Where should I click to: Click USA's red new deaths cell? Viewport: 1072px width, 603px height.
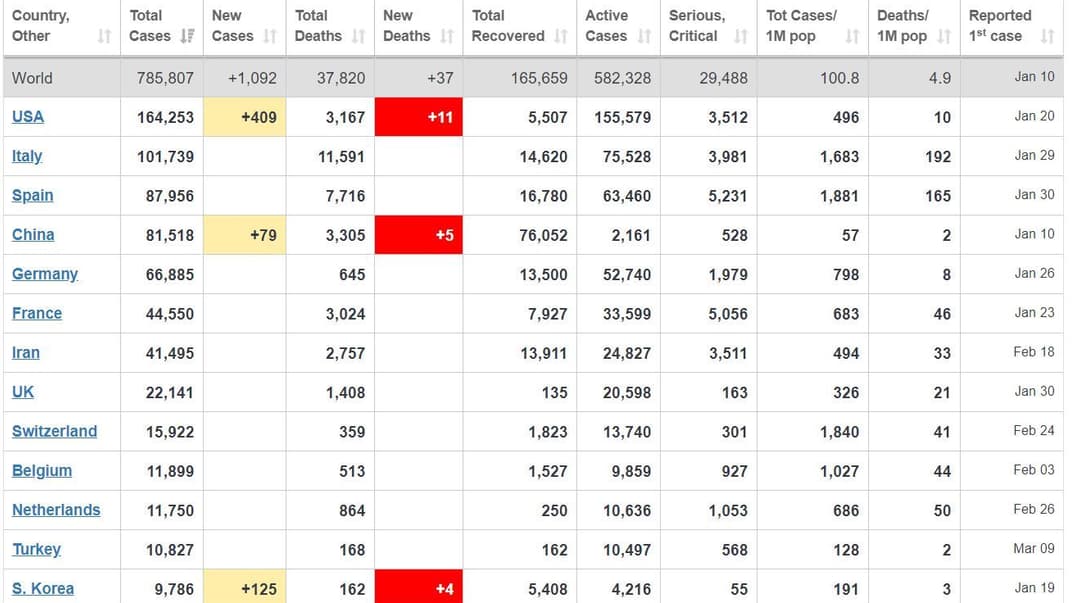pos(418,117)
